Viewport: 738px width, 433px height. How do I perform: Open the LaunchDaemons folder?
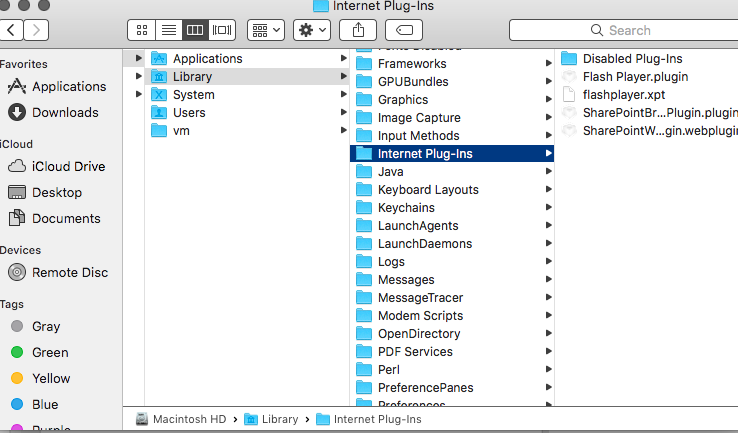click(452, 244)
